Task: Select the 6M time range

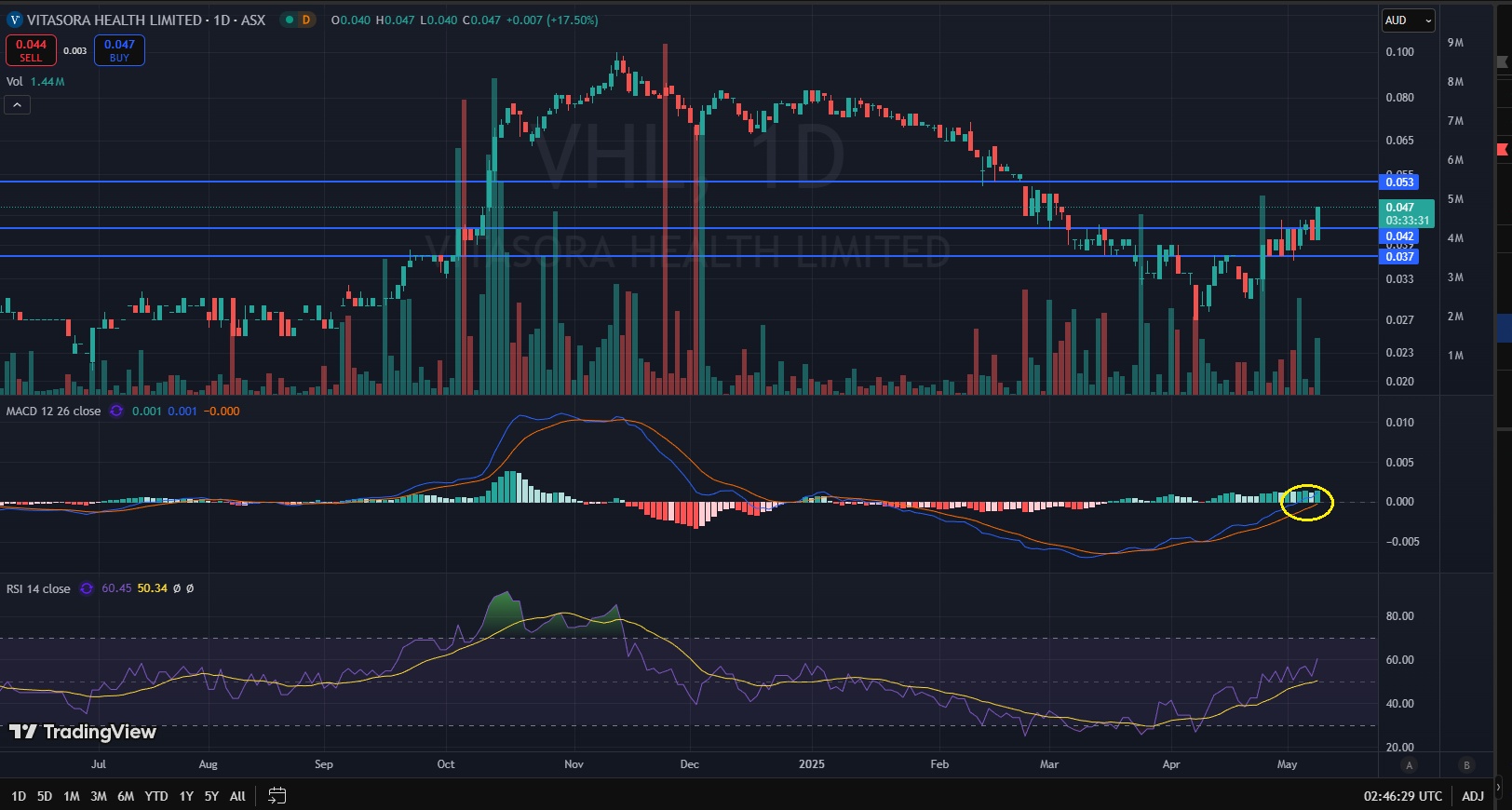Action: pos(126,796)
